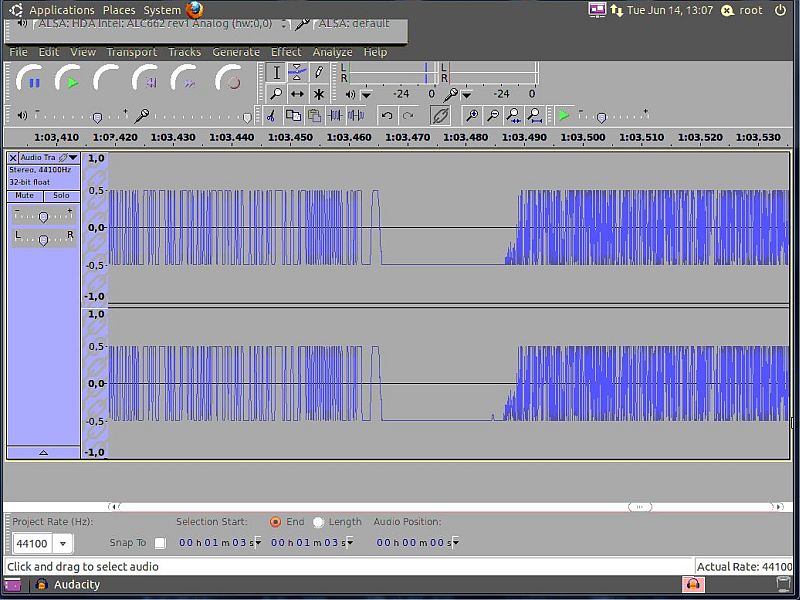Select the End radio button
Image resolution: width=800 pixels, height=600 pixels.
pyautogui.click(x=276, y=522)
